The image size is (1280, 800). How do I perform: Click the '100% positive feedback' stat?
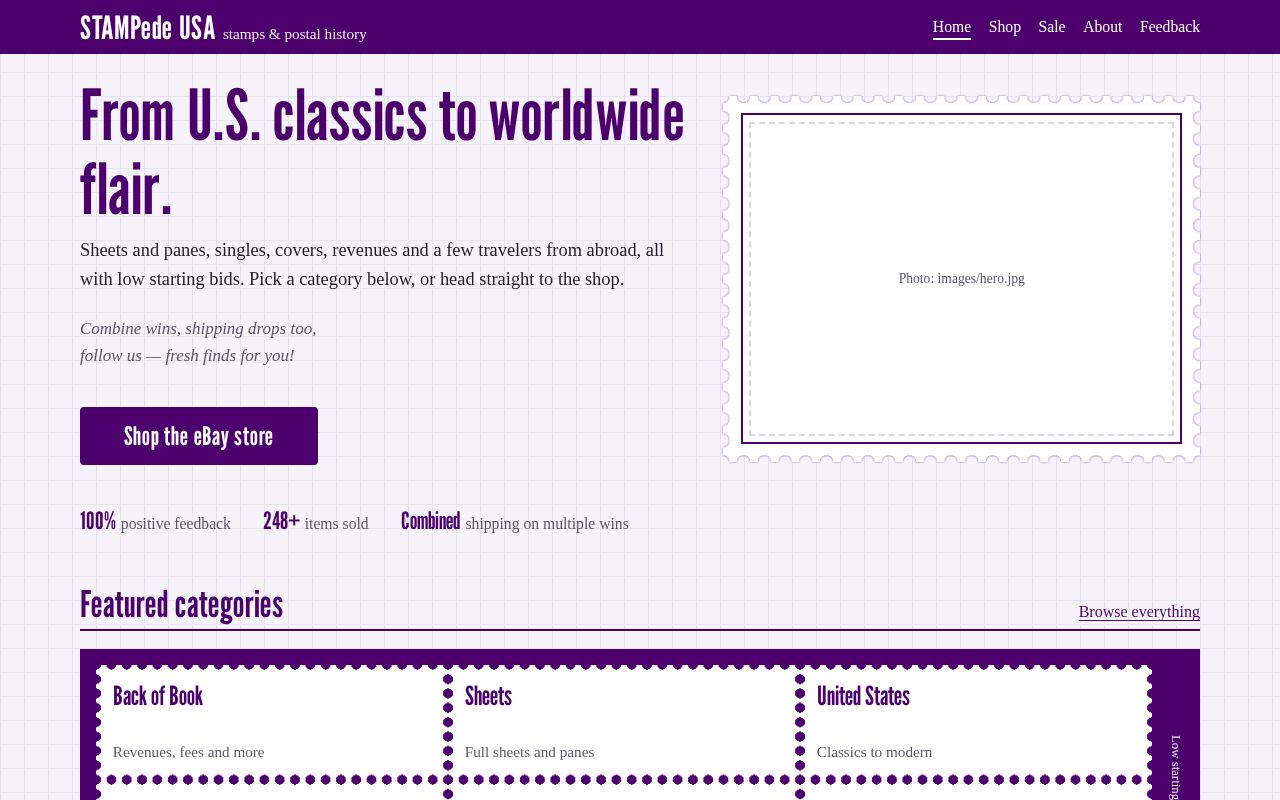[x=155, y=522]
